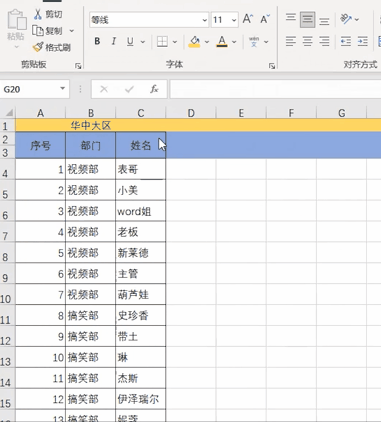Set bottom vertical alignment
Viewport: 381px width, 422px height.
click(x=324, y=21)
